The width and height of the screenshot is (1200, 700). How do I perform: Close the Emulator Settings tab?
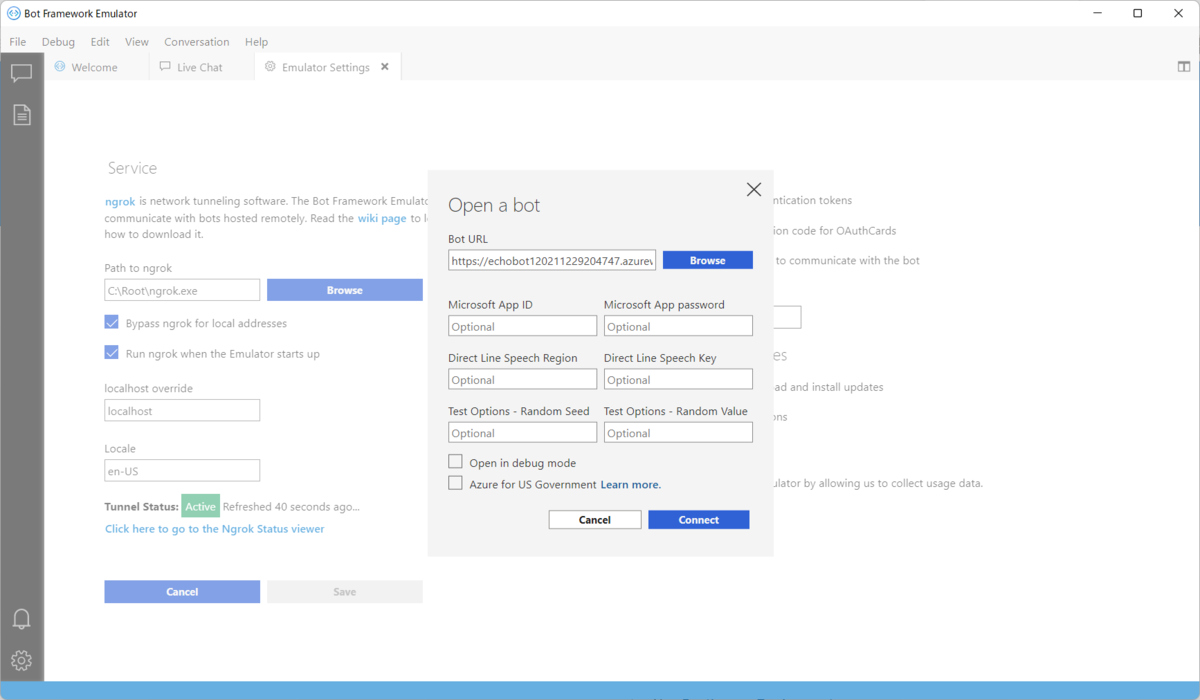[385, 67]
